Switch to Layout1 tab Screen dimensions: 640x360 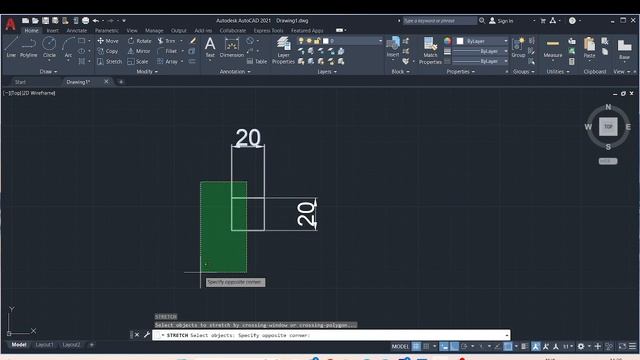pyautogui.click(x=44, y=345)
